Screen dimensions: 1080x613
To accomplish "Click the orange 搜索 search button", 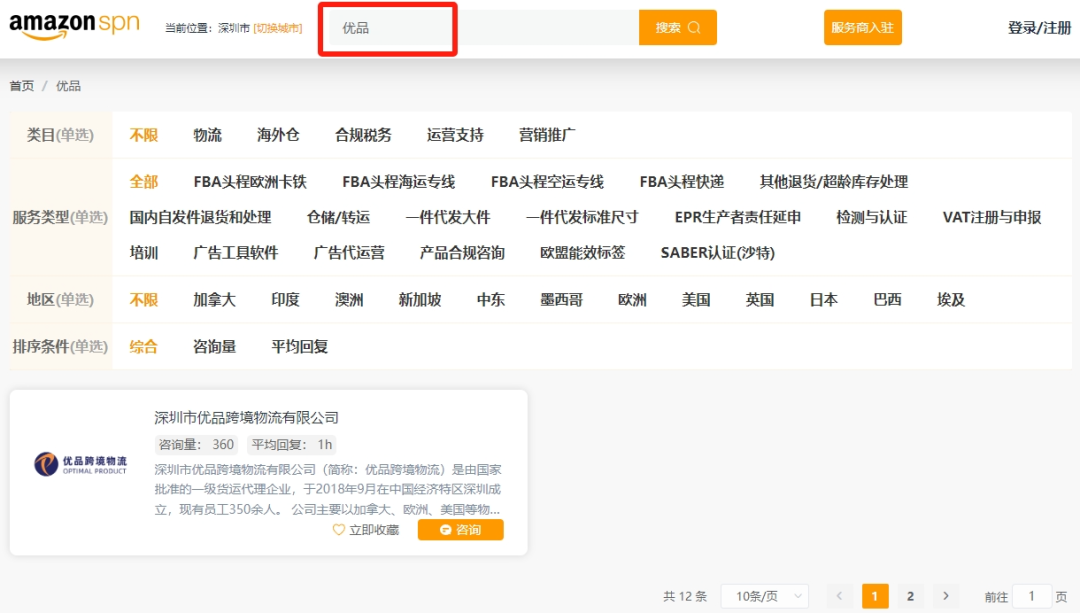I will pyautogui.click(x=677, y=28).
